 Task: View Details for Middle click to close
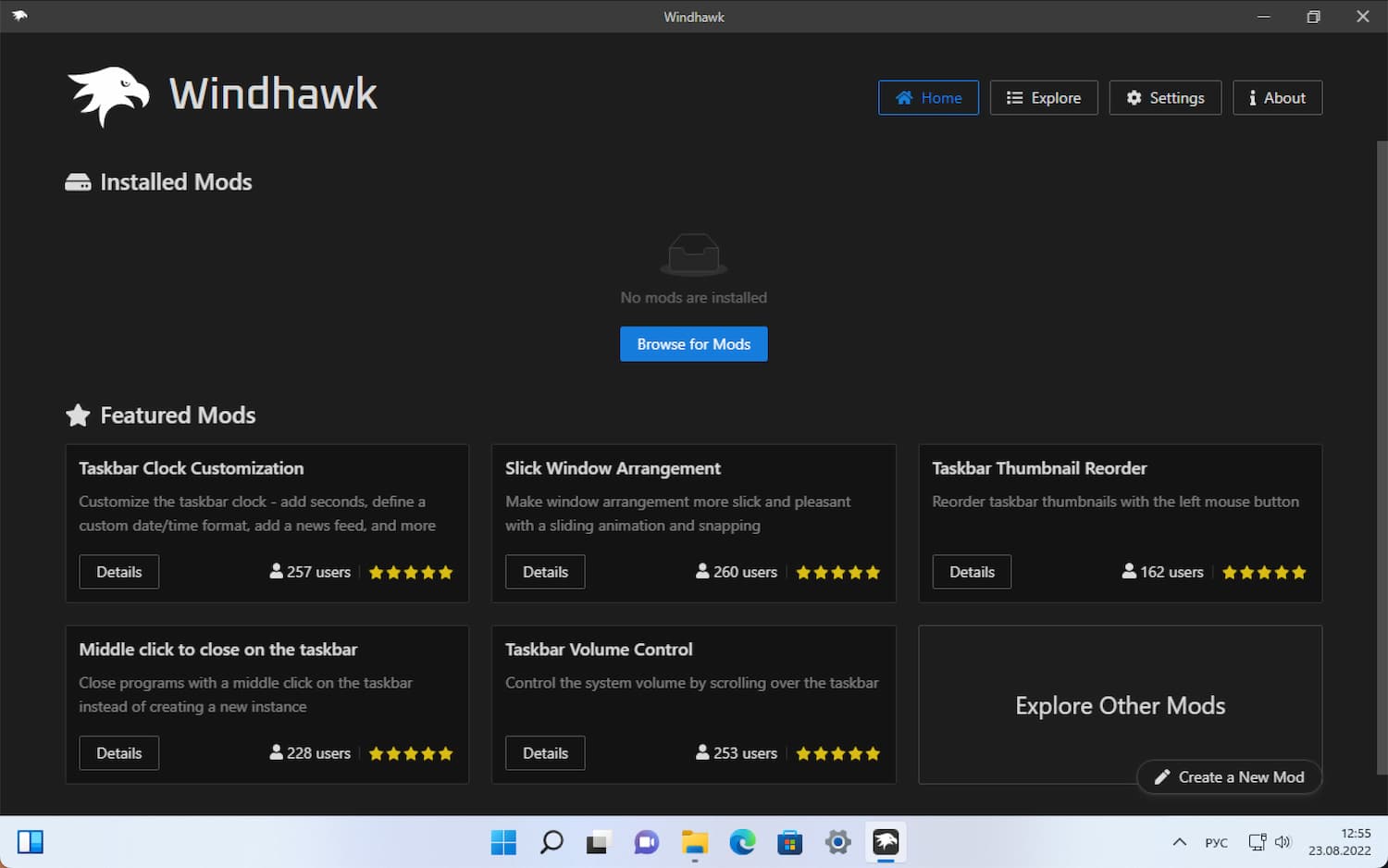pyautogui.click(x=119, y=753)
